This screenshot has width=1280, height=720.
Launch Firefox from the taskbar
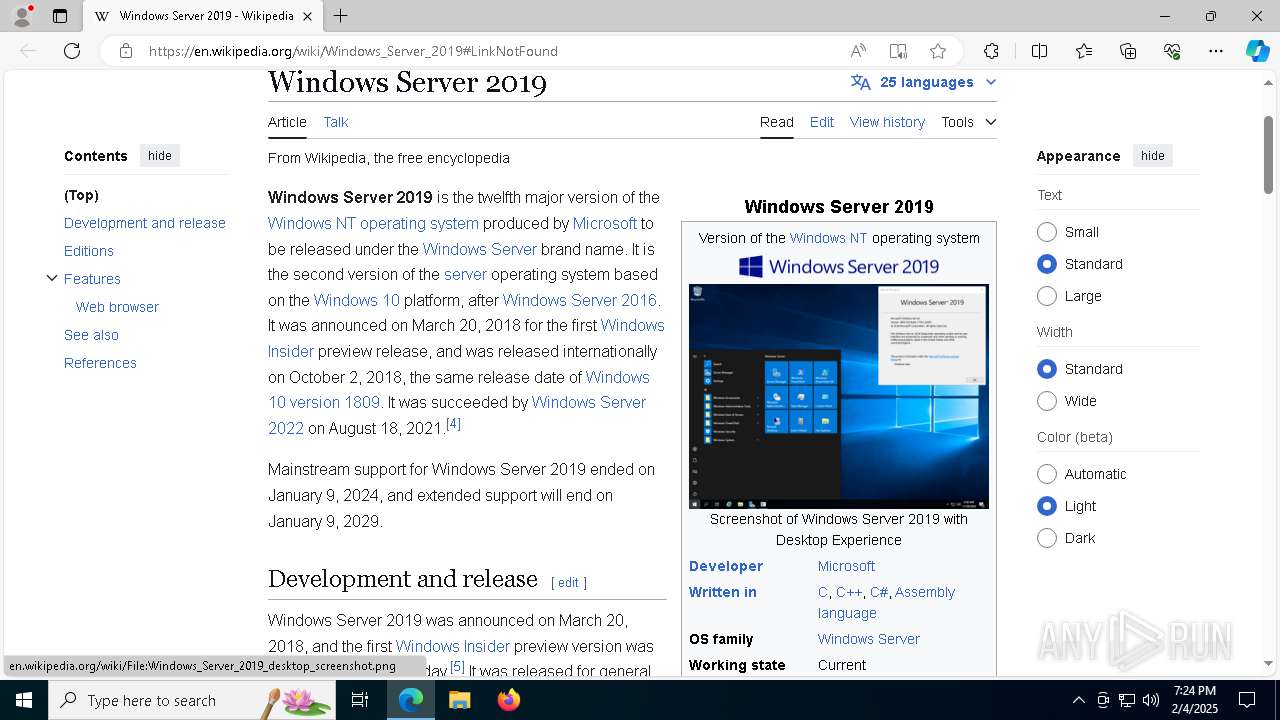tap(508, 700)
